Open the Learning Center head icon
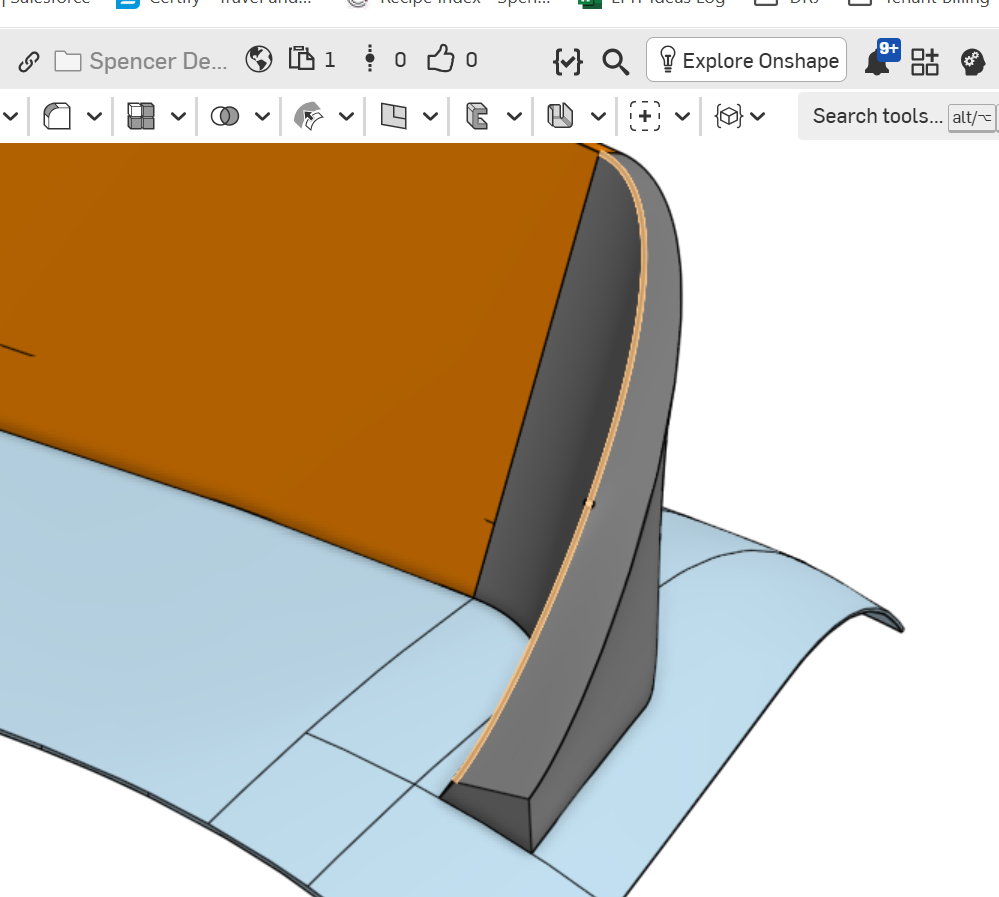 pos(972,62)
